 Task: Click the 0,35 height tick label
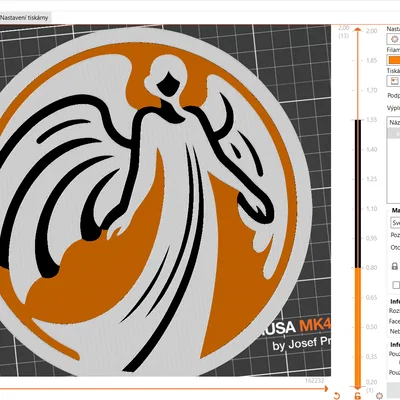371,357
